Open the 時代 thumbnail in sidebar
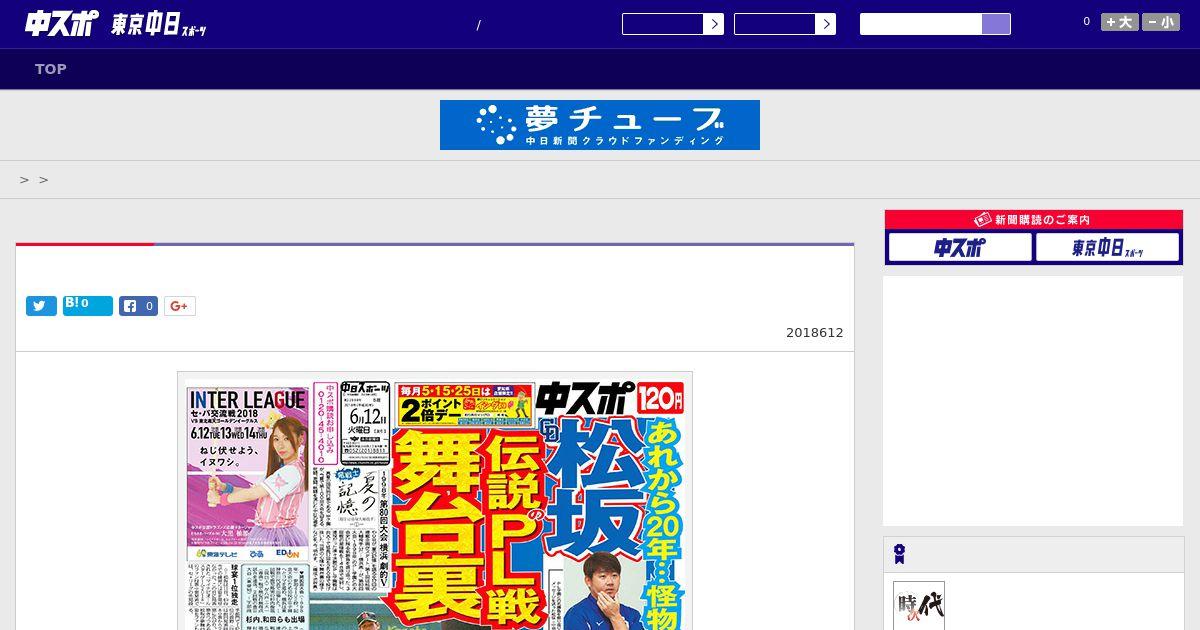1200x630 pixels. [919, 606]
